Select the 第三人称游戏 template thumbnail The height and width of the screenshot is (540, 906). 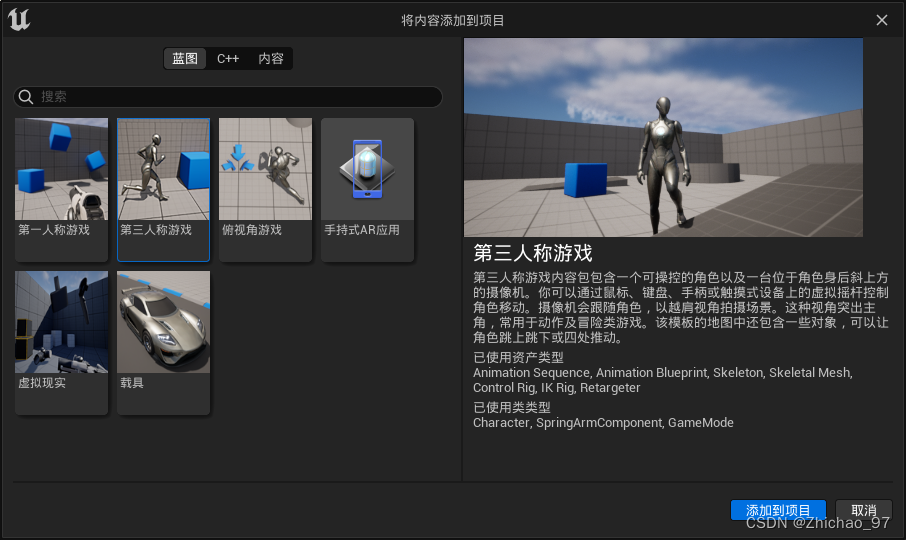coord(164,169)
